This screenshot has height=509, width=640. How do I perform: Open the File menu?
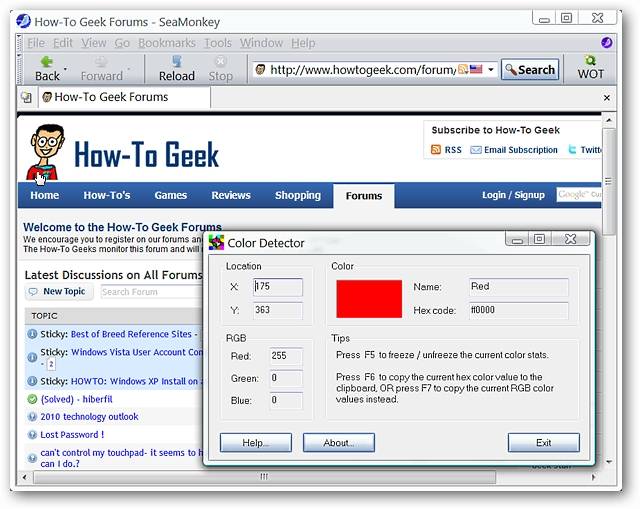36,43
